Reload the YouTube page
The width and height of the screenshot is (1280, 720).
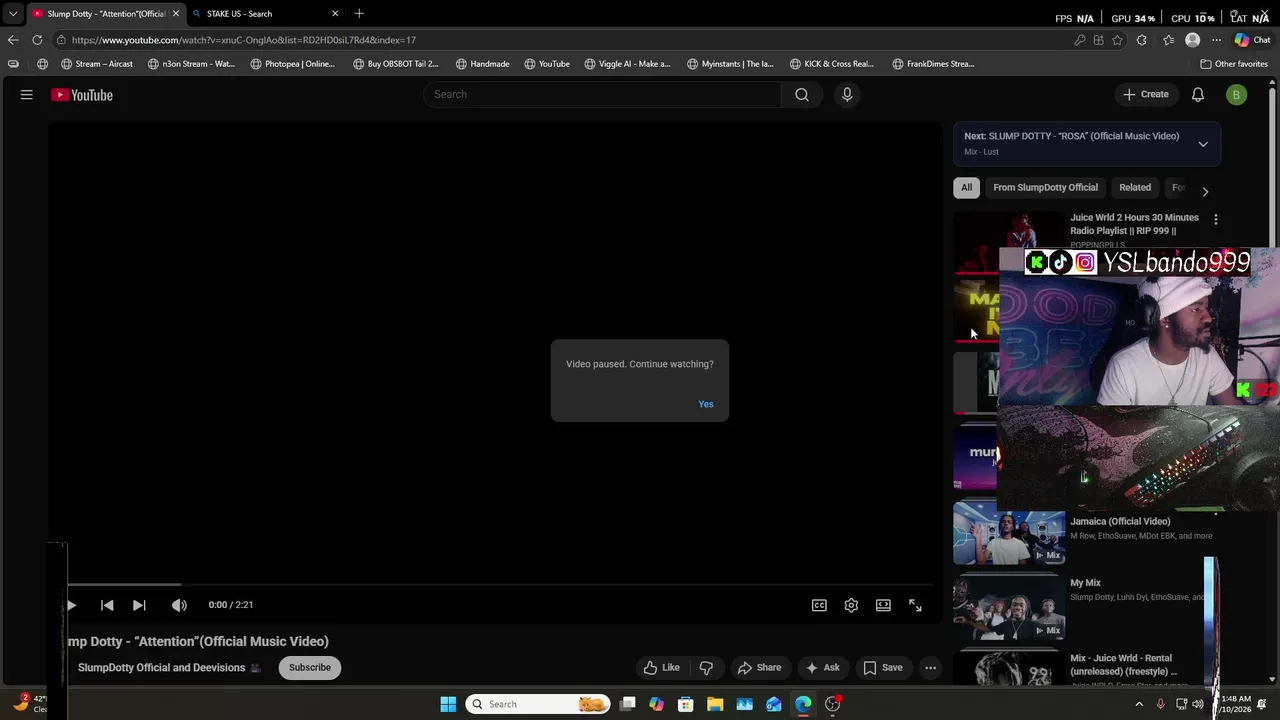(x=37, y=40)
